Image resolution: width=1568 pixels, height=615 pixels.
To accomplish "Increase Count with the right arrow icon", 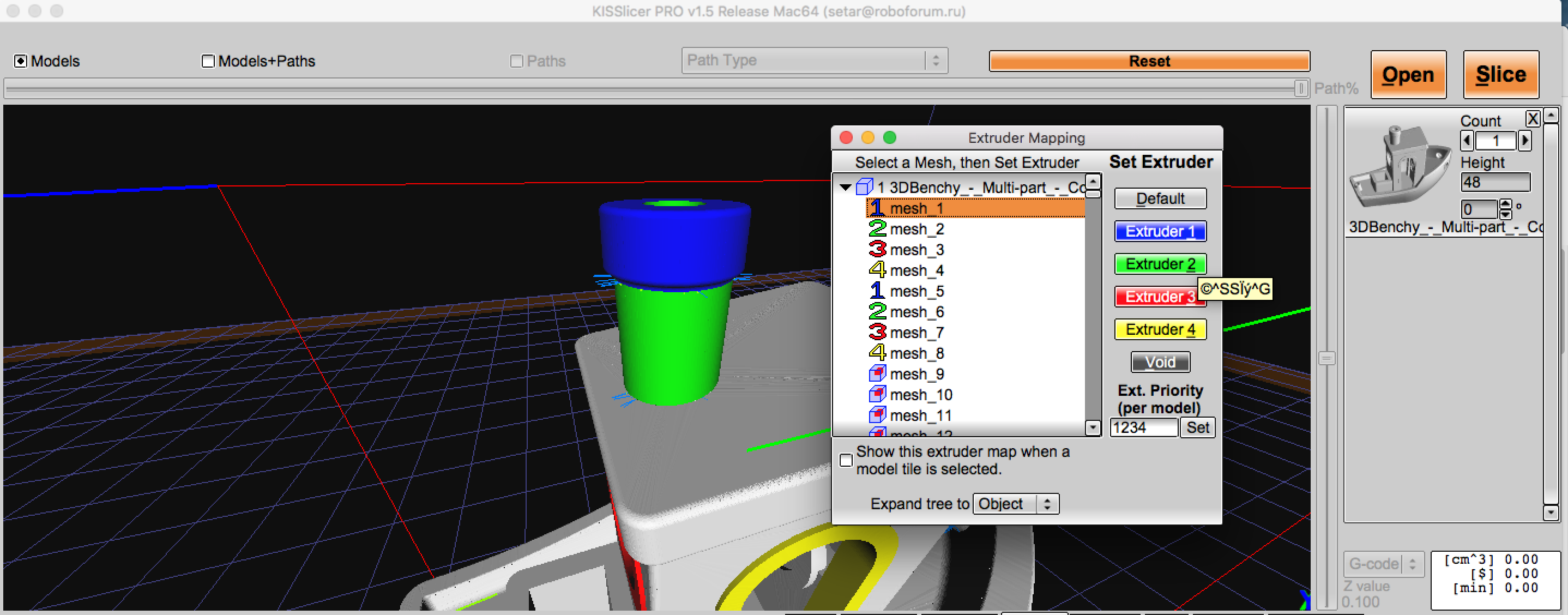I will pyautogui.click(x=1525, y=141).
